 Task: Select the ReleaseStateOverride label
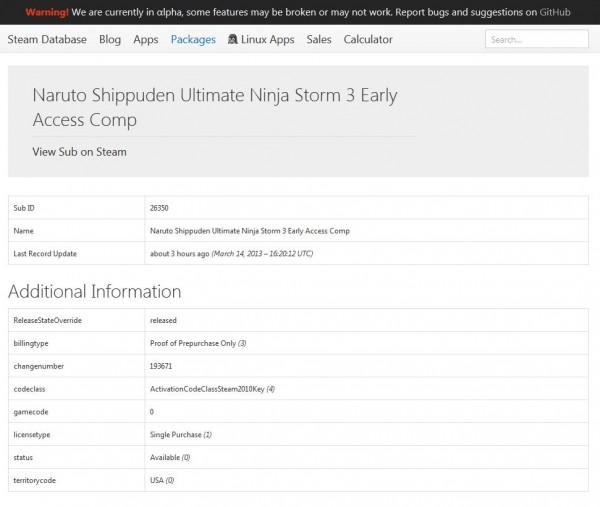click(47, 320)
